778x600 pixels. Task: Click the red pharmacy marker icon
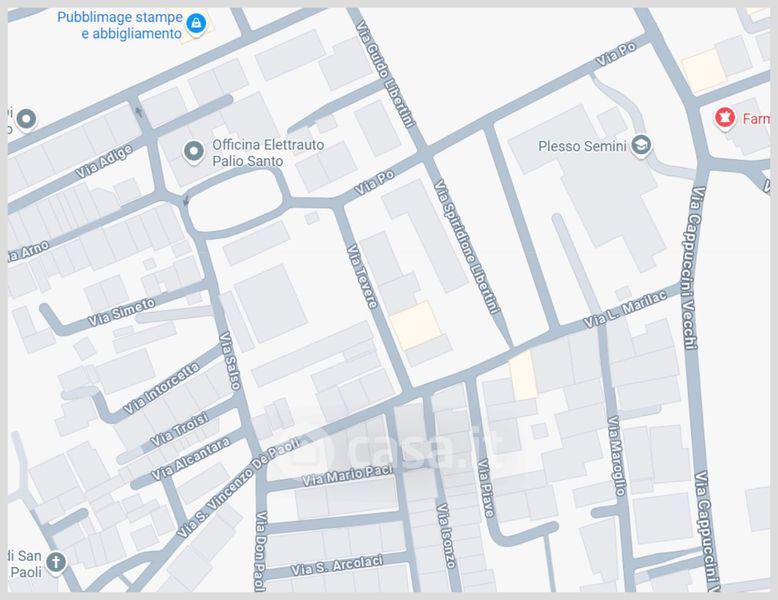click(722, 118)
